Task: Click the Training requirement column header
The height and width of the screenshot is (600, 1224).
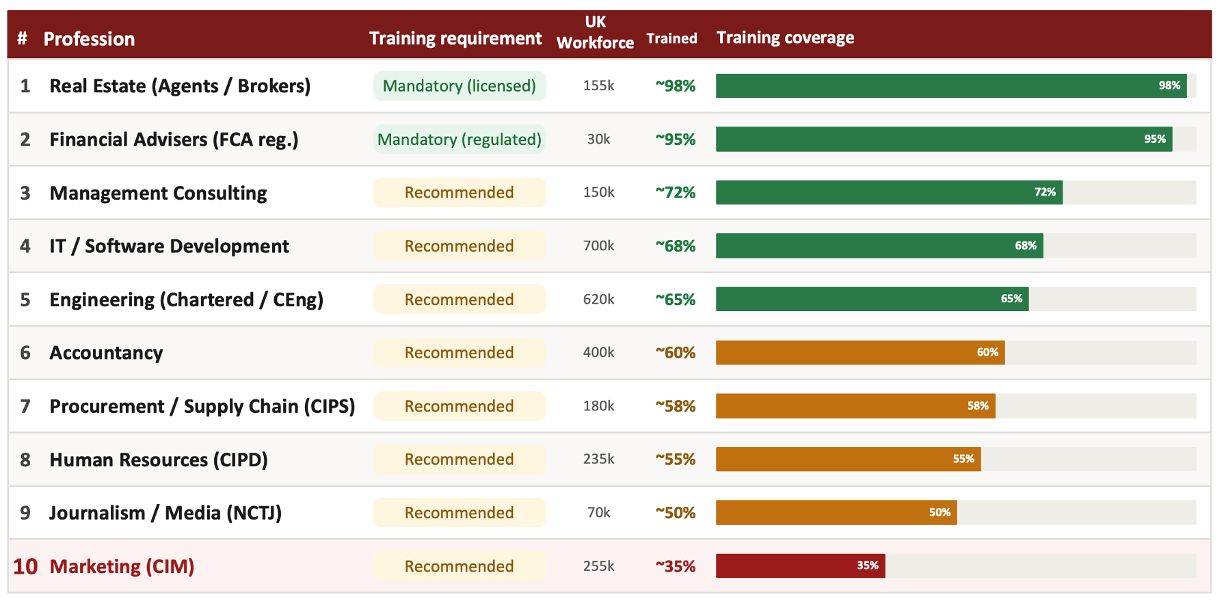Action: click(455, 38)
